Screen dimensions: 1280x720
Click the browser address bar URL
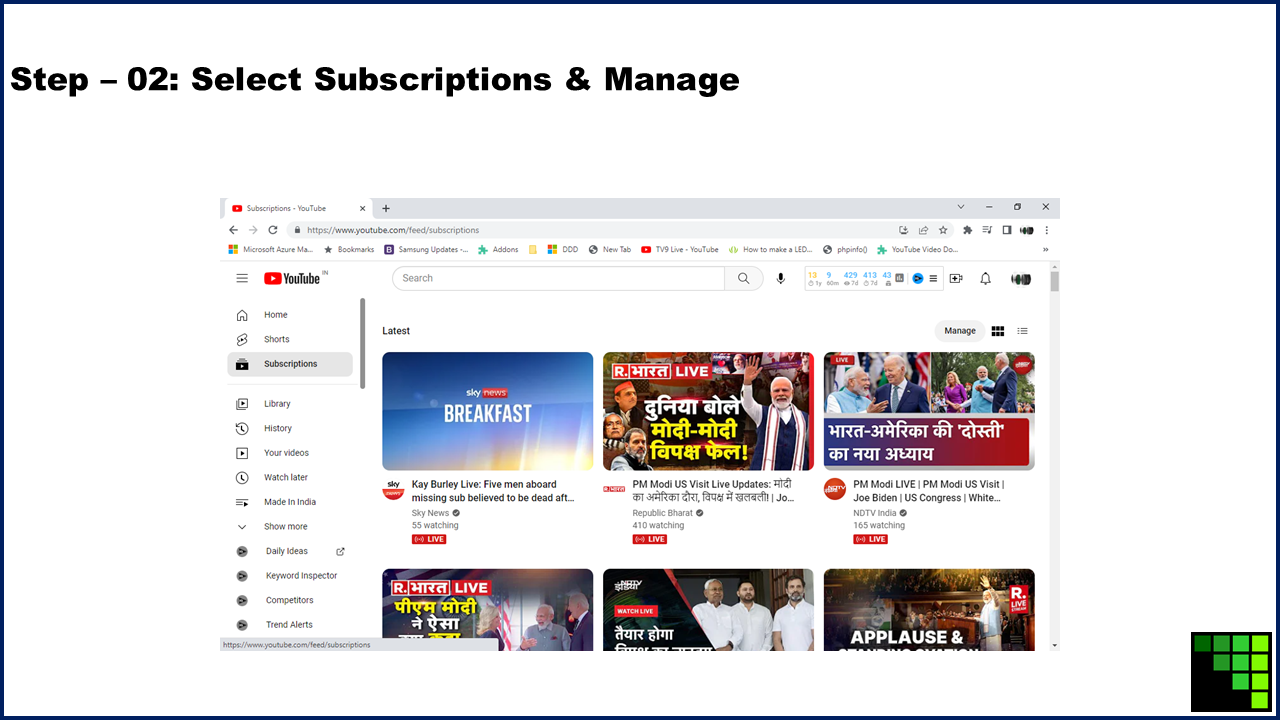[393, 230]
